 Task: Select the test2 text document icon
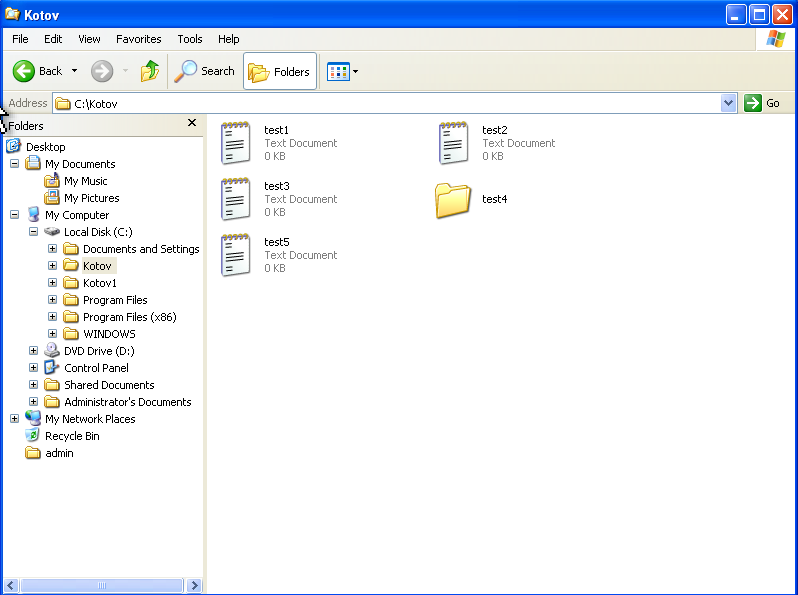tap(453, 143)
